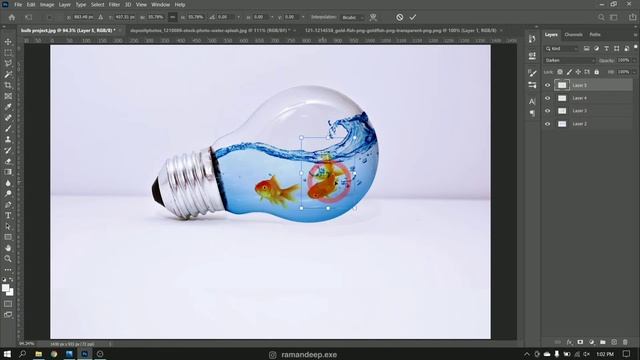Toggle lock transparent pixels
The image size is (640, 360).
pos(560,72)
